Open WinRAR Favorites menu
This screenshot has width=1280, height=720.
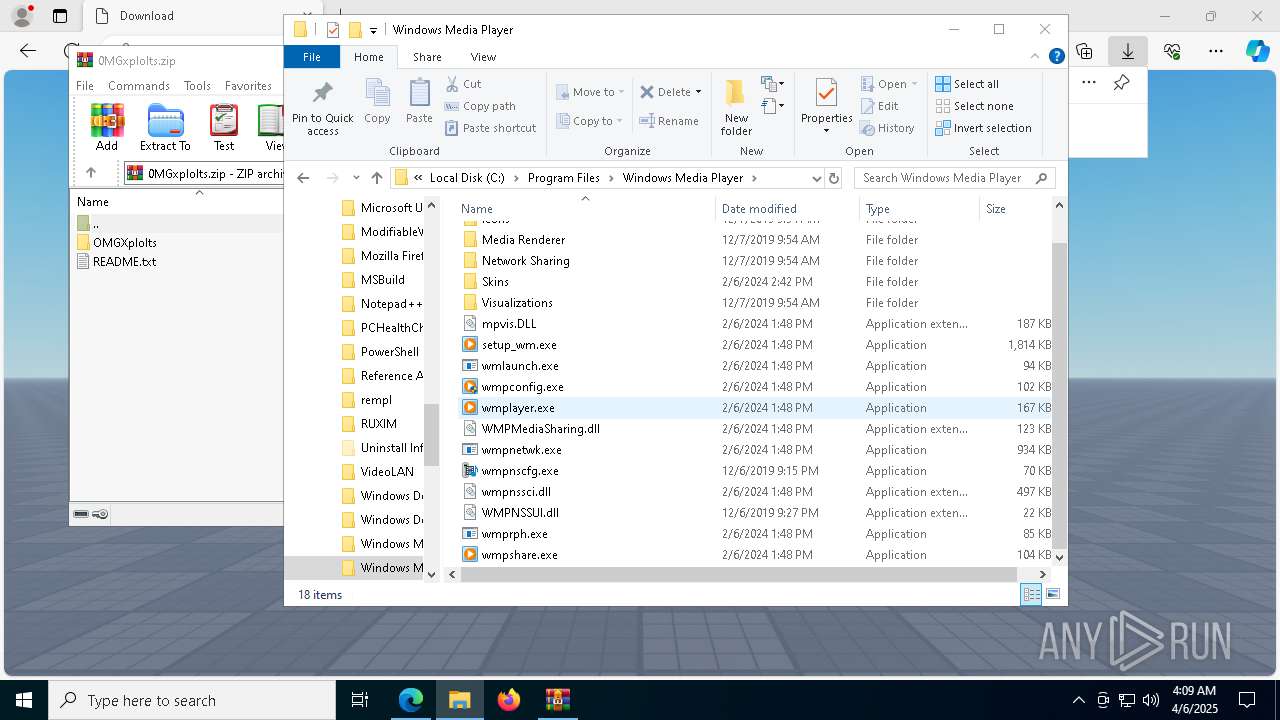coord(248,86)
